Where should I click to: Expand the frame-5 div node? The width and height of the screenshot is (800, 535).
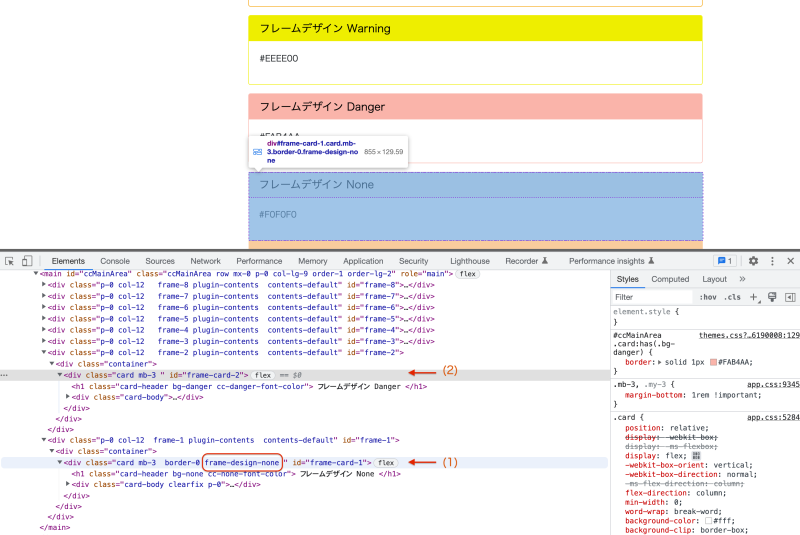tap(44, 318)
